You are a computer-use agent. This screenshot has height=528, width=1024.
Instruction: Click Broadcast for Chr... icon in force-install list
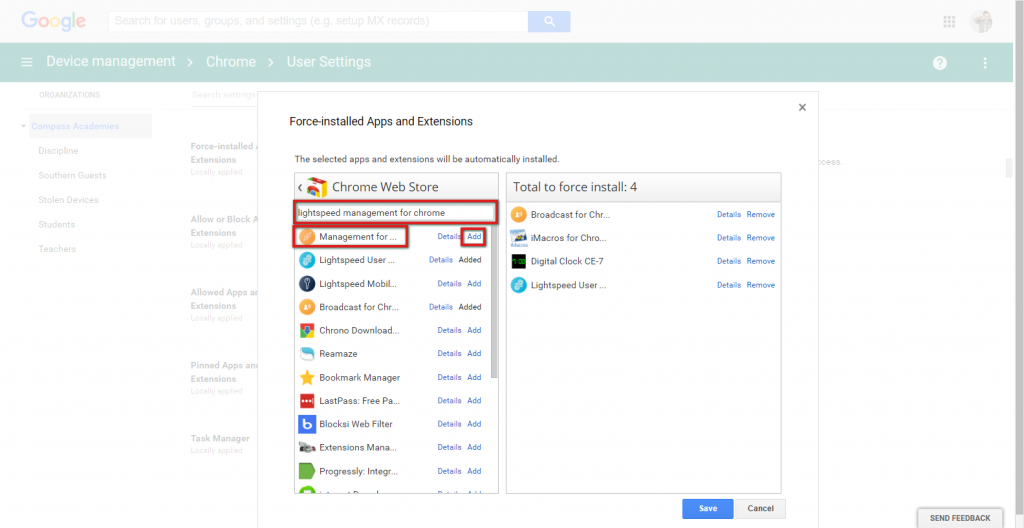pos(519,214)
